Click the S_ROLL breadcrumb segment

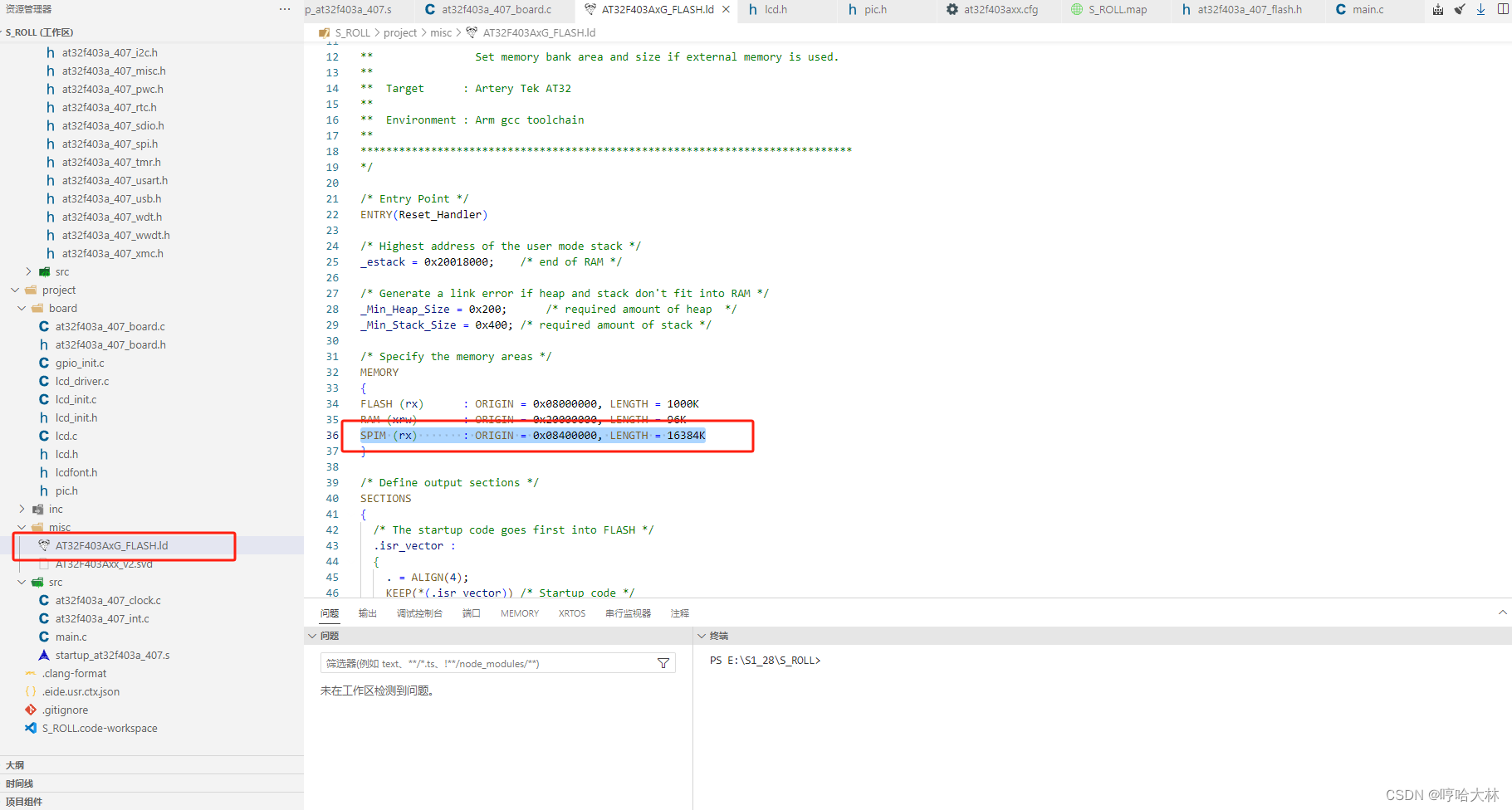pos(353,32)
